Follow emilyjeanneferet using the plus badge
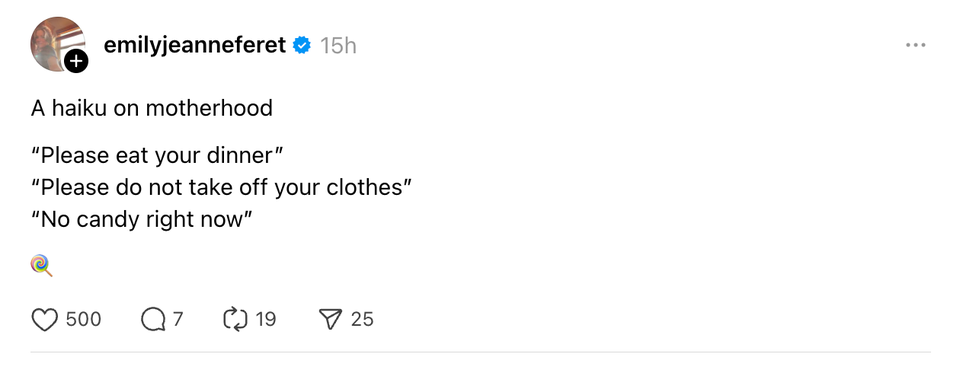Viewport: 960px width, 373px height. [x=76, y=61]
